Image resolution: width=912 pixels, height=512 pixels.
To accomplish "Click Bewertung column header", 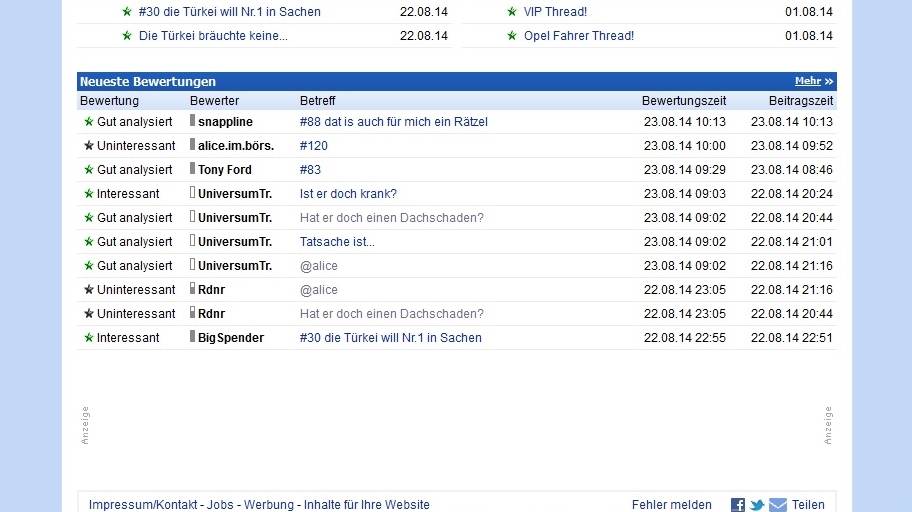I will click(x=109, y=101).
